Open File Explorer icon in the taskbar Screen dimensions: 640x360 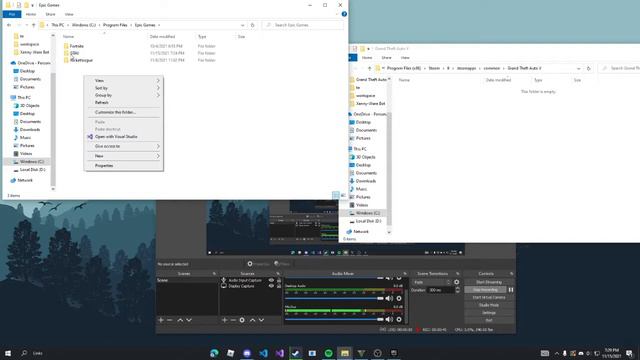pos(345,353)
